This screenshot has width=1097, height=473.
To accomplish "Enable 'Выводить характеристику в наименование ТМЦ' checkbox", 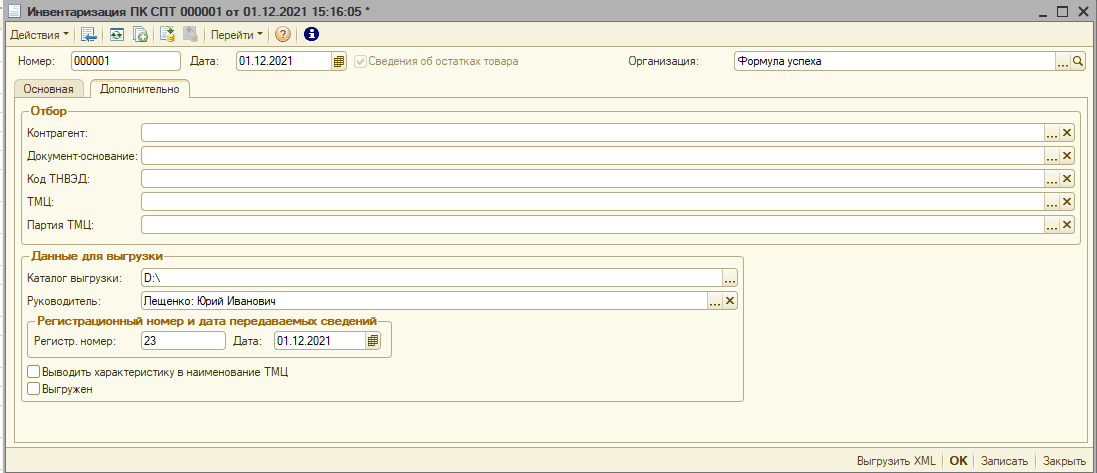I will [34, 372].
